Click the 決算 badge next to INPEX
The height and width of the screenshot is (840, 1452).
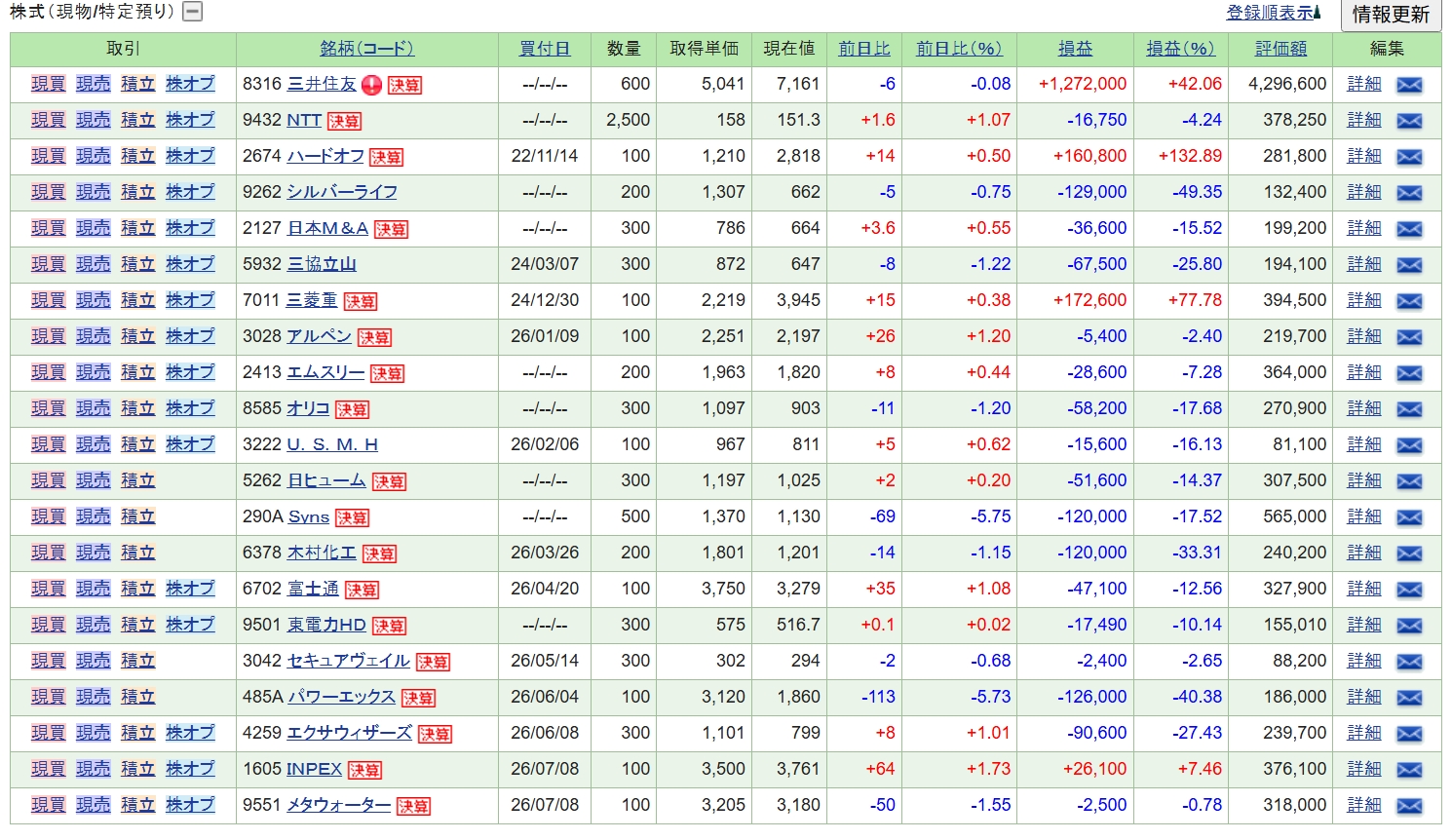click(364, 770)
